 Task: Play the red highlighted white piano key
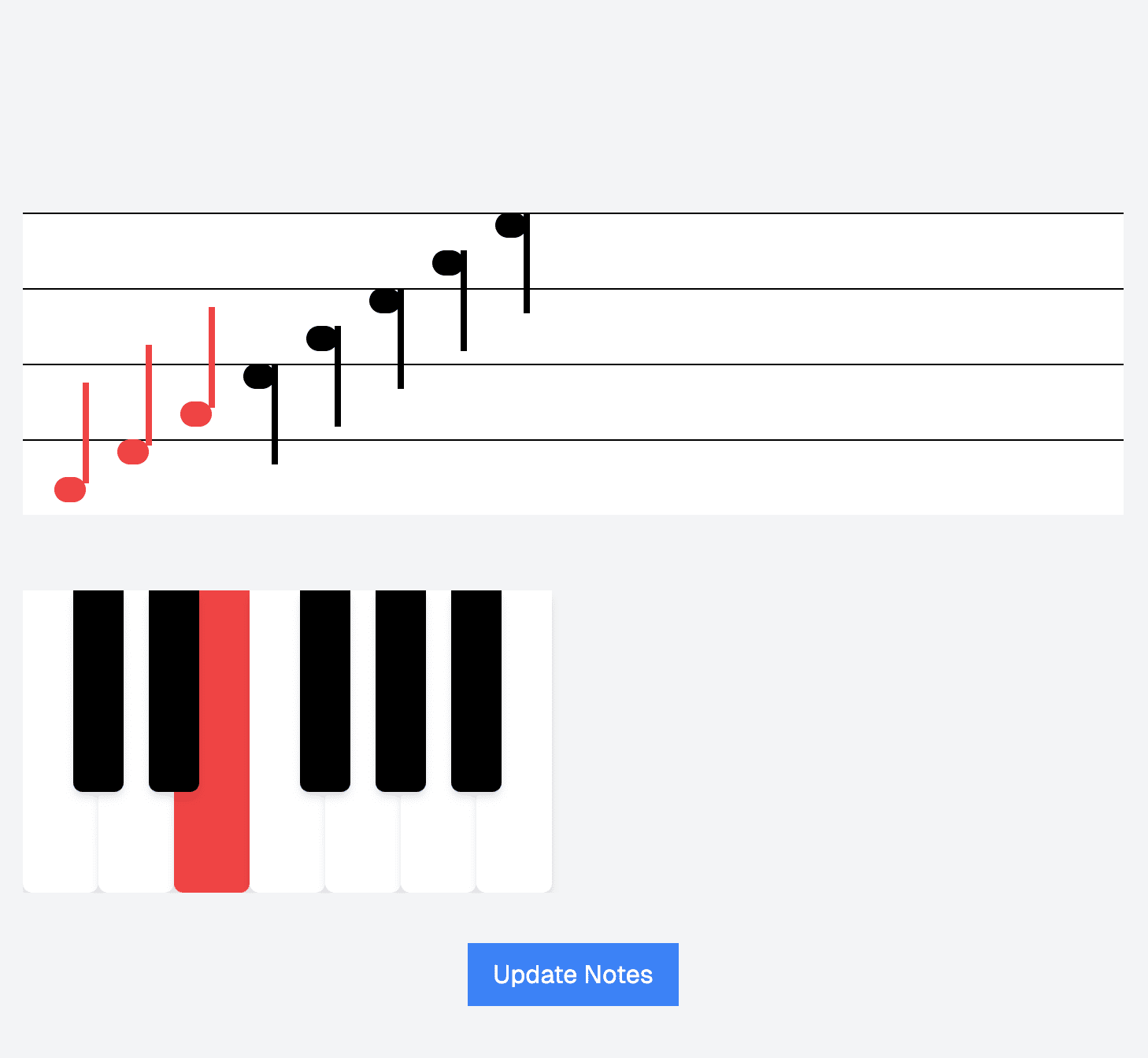212,842
